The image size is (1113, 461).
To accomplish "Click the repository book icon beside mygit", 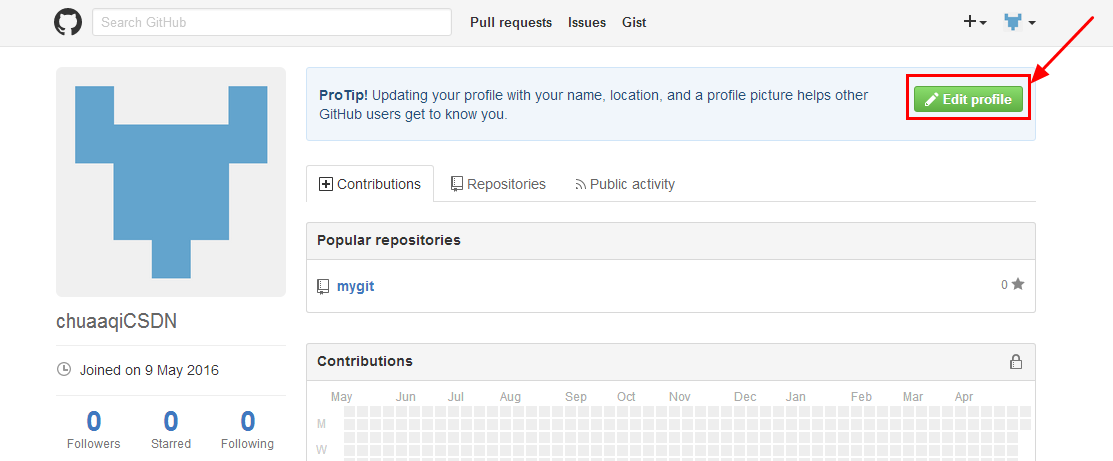I will pos(323,286).
